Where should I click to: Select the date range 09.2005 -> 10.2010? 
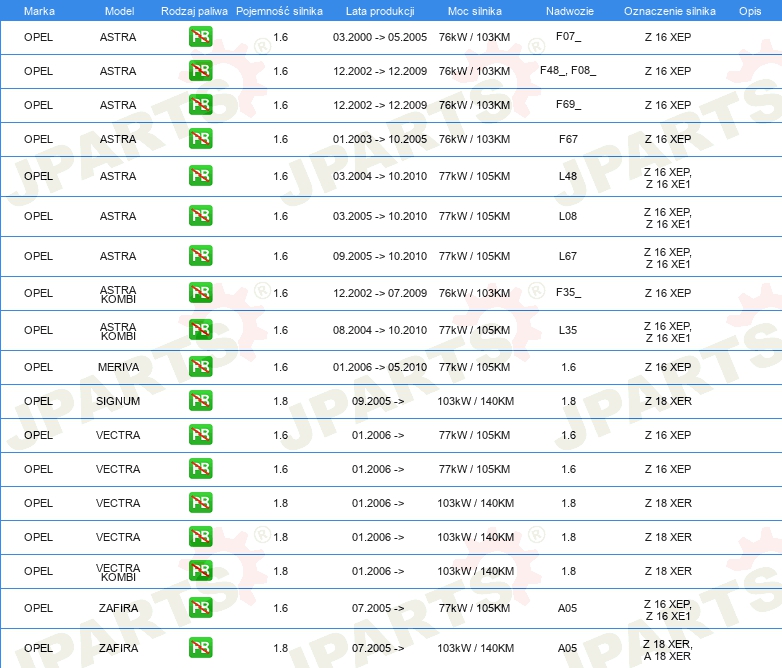coord(380,256)
